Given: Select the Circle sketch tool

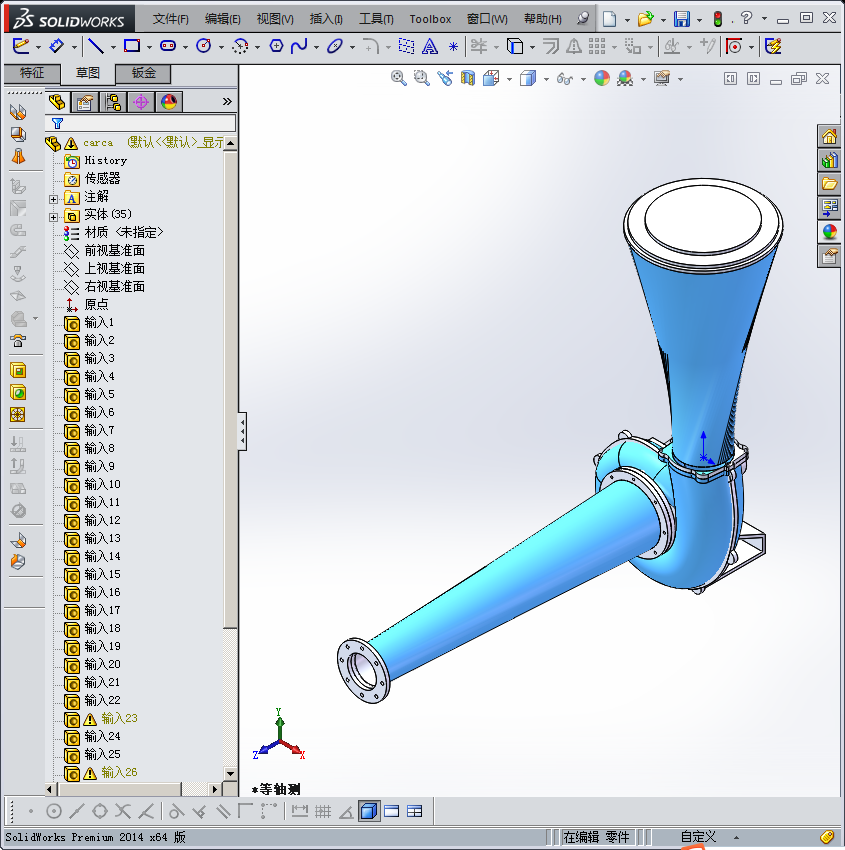Looking at the screenshot, I should coord(204,47).
